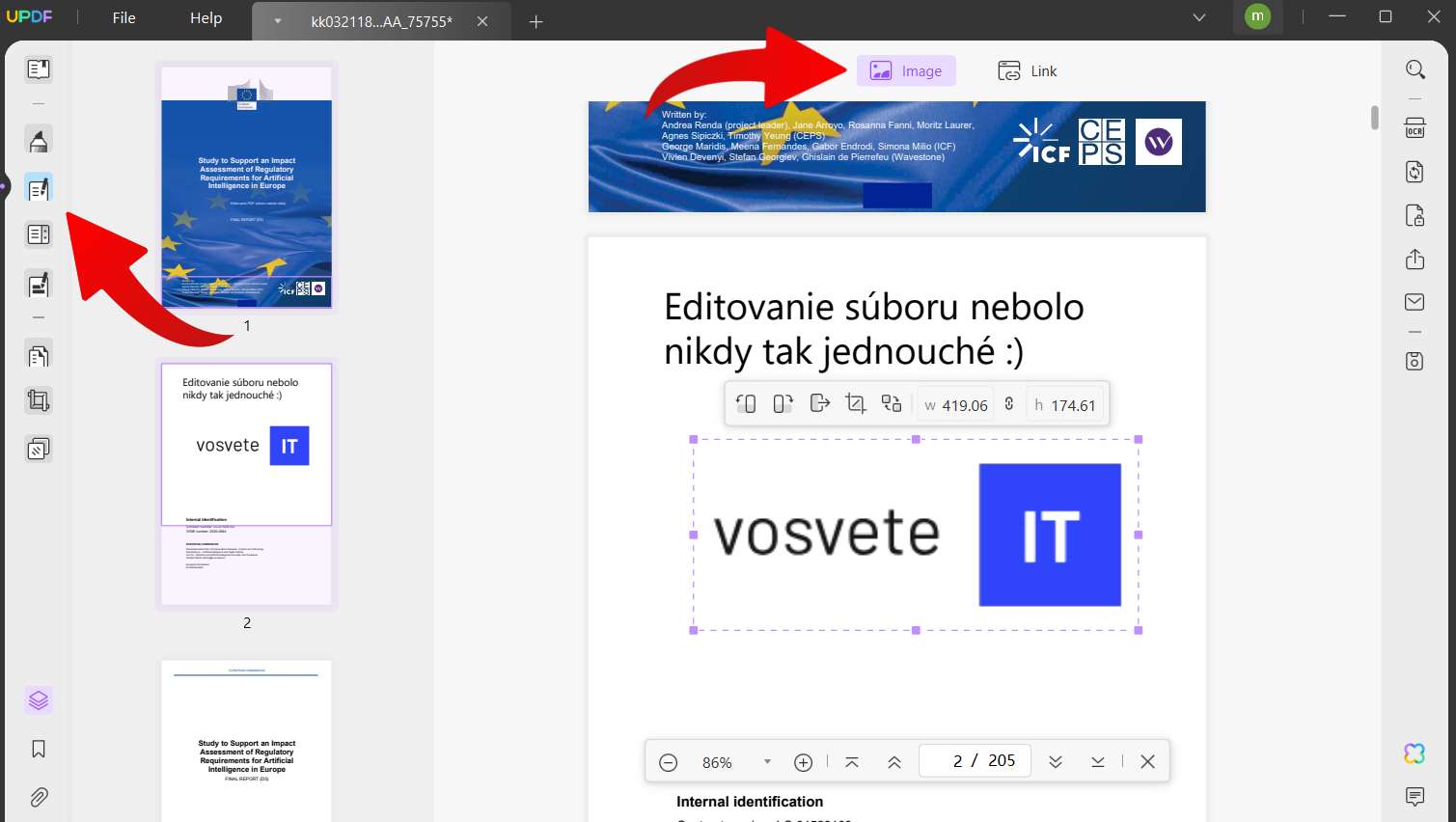Run OCR text recognition
The image size is (1456, 822).
(1415, 127)
